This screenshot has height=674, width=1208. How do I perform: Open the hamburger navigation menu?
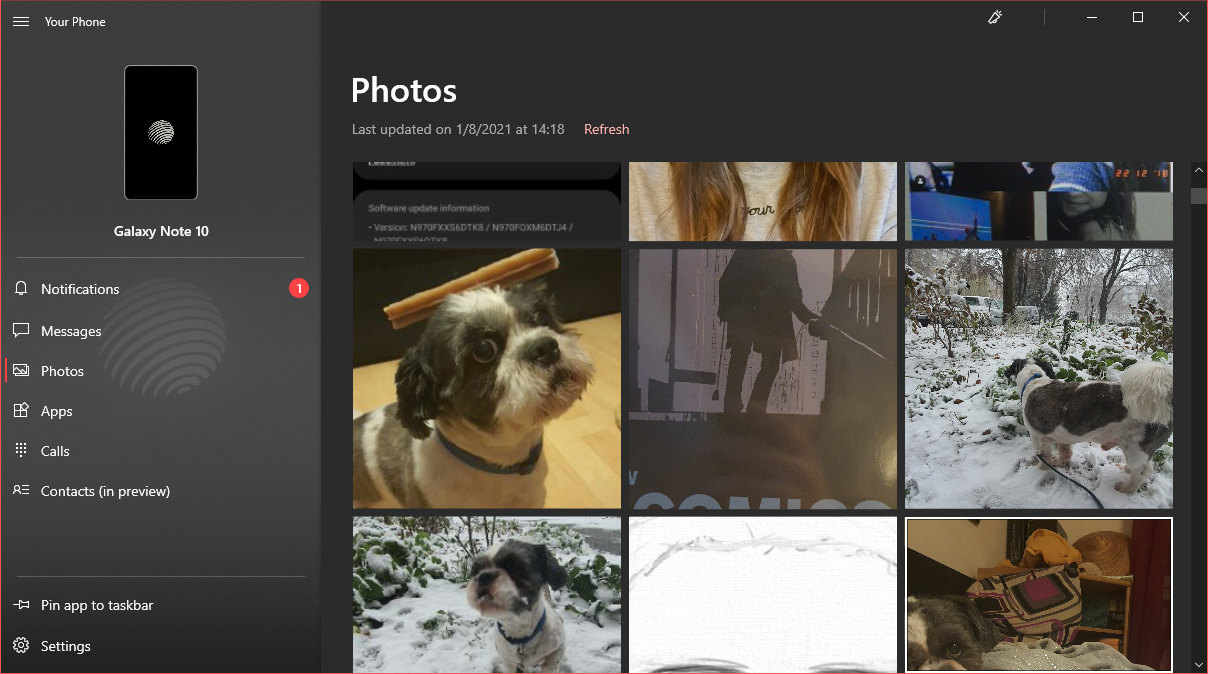[x=21, y=21]
